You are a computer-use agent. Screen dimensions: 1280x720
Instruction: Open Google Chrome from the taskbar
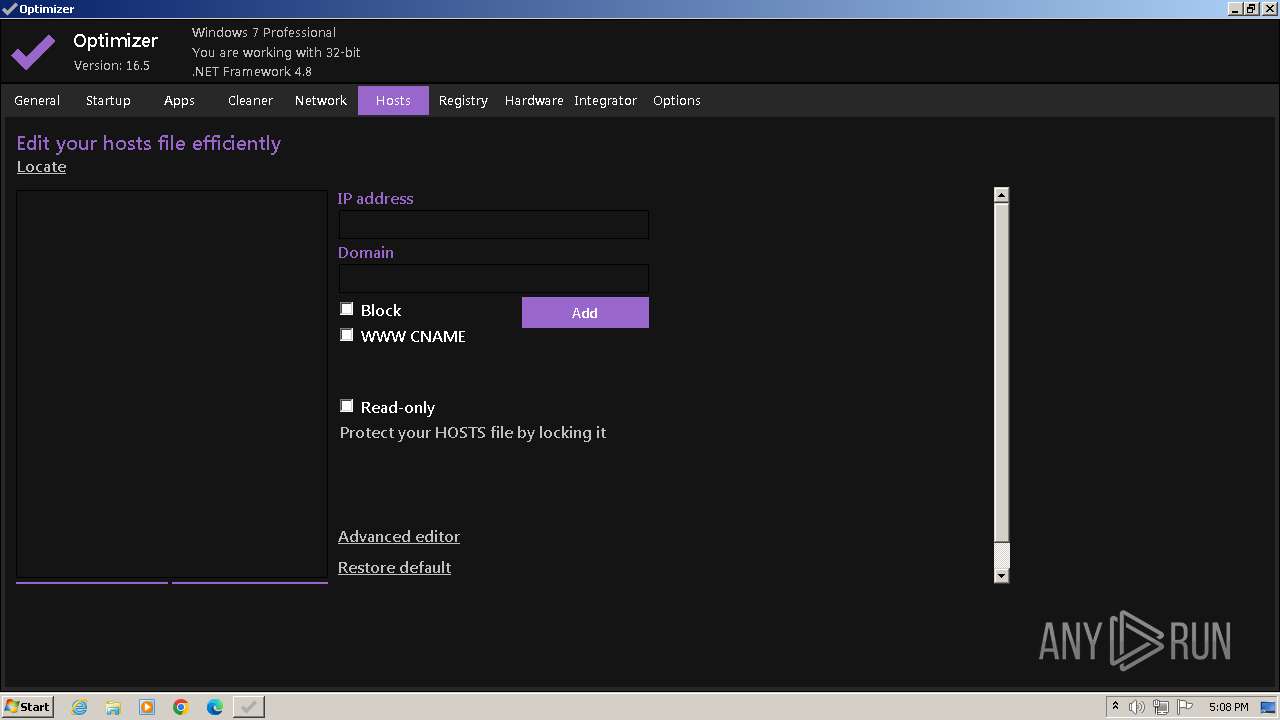181,707
